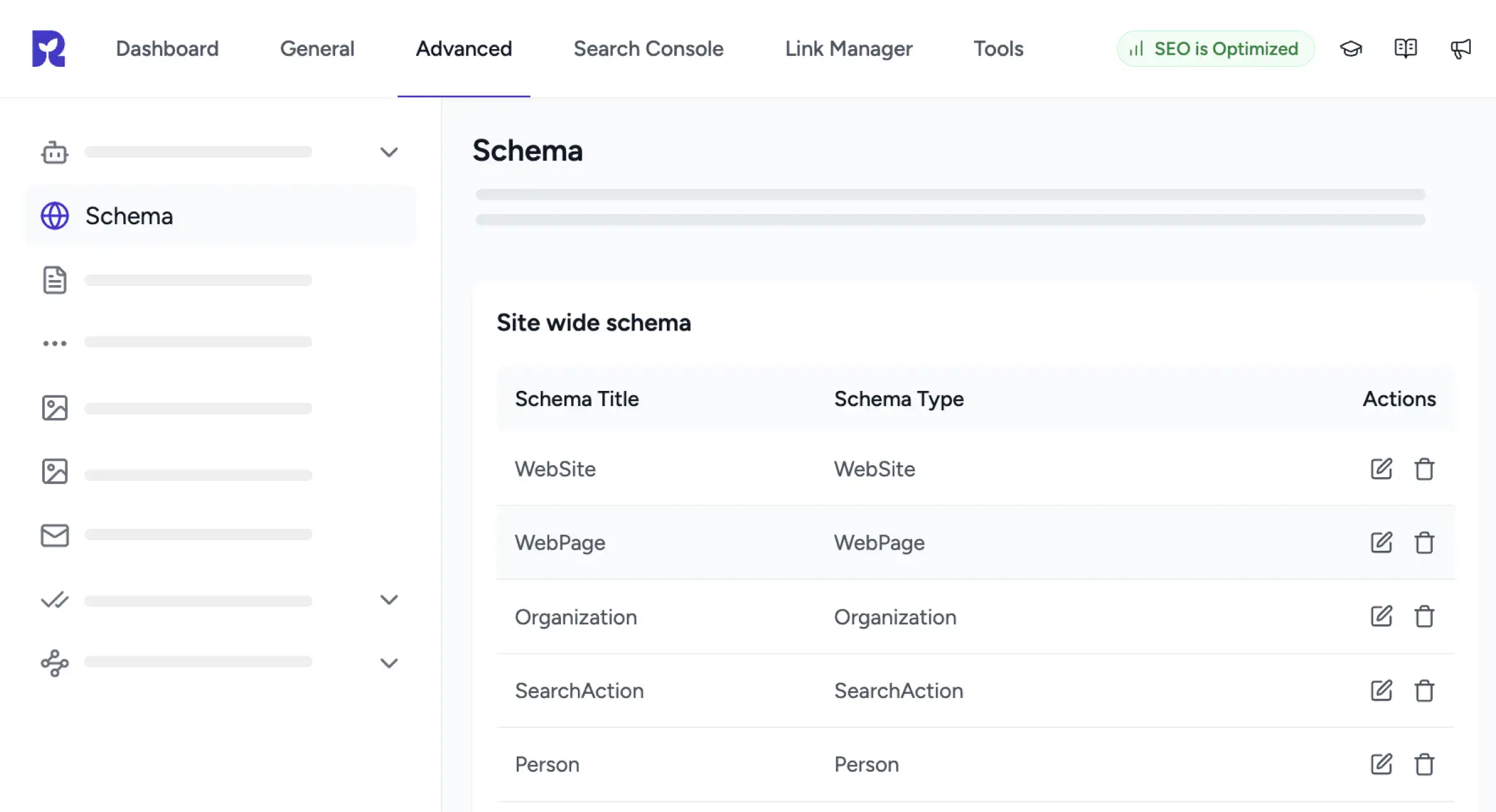This screenshot has width=1496, height=812.
Task: Click Person in the Schema Type column
Action: click(x=866, y=764)
